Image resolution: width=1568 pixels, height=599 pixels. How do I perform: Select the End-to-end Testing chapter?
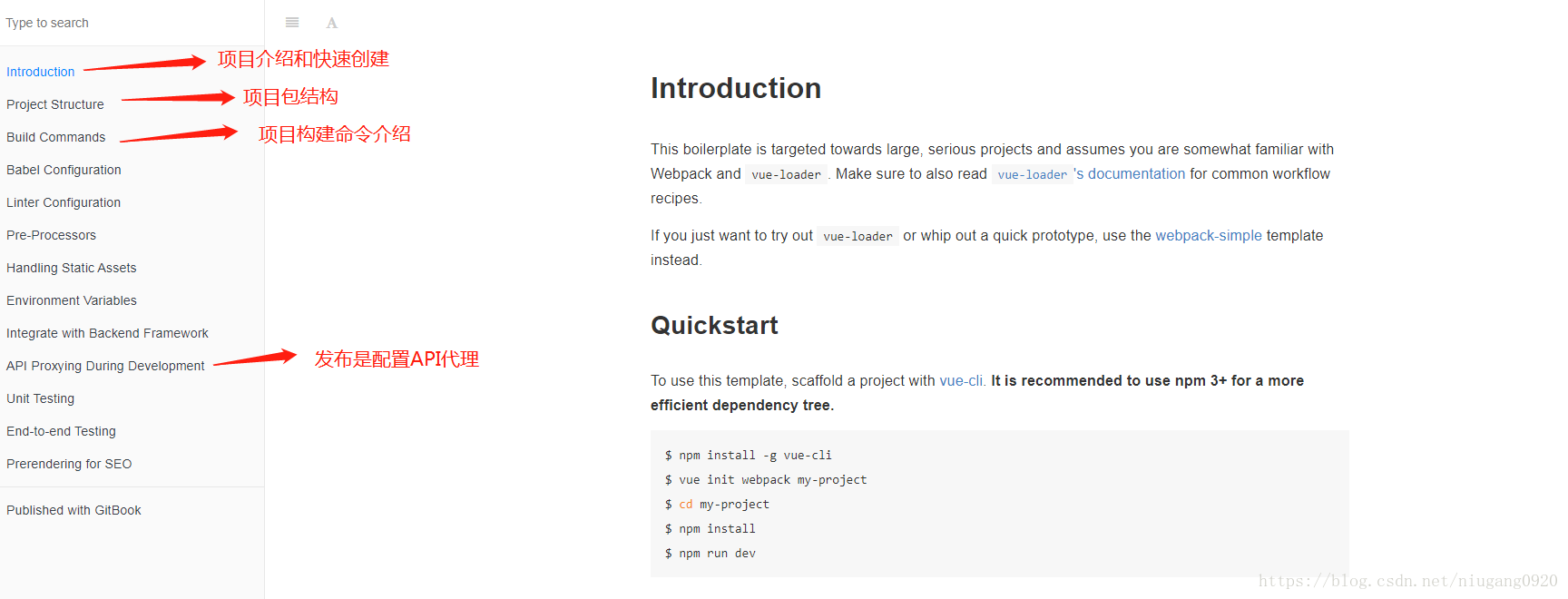tap(61, 431)
